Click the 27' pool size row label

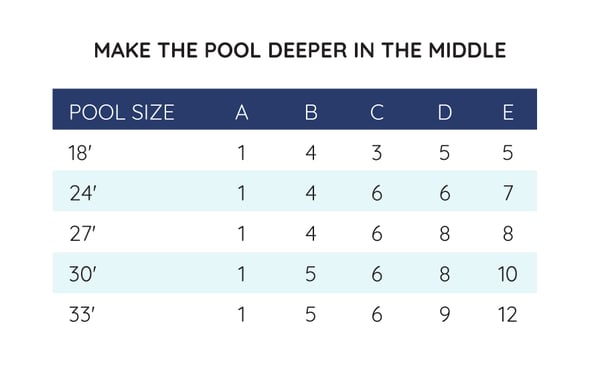[x=82, y=233]
